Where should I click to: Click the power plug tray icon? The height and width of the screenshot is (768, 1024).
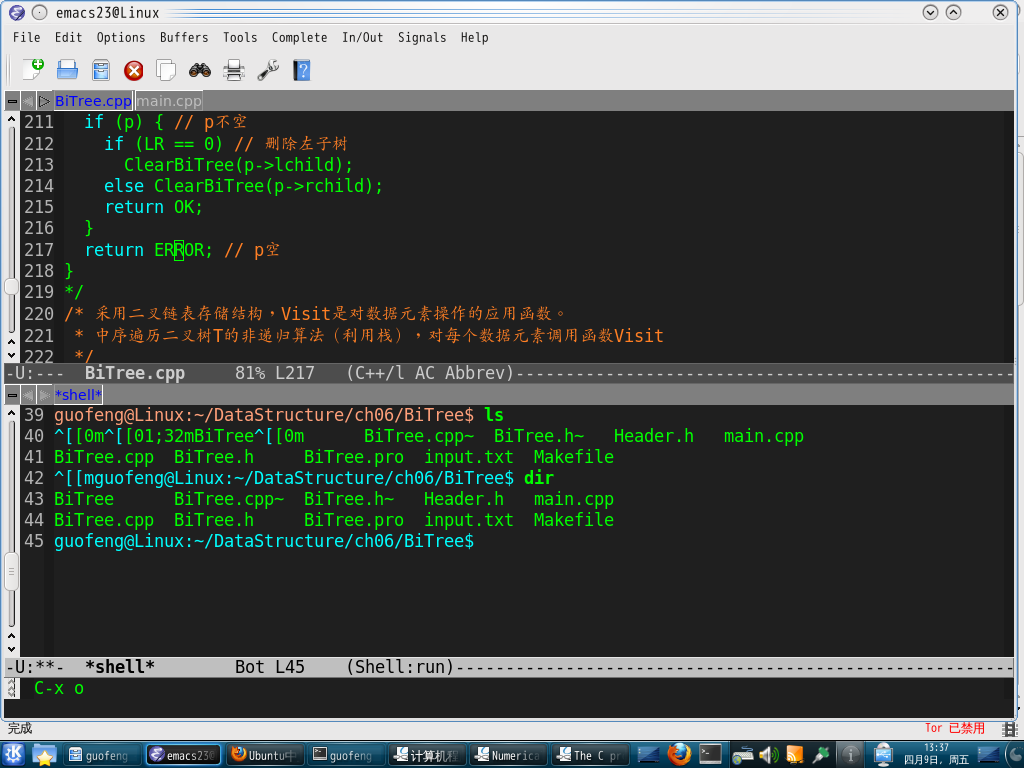click(x=821, y=755)
